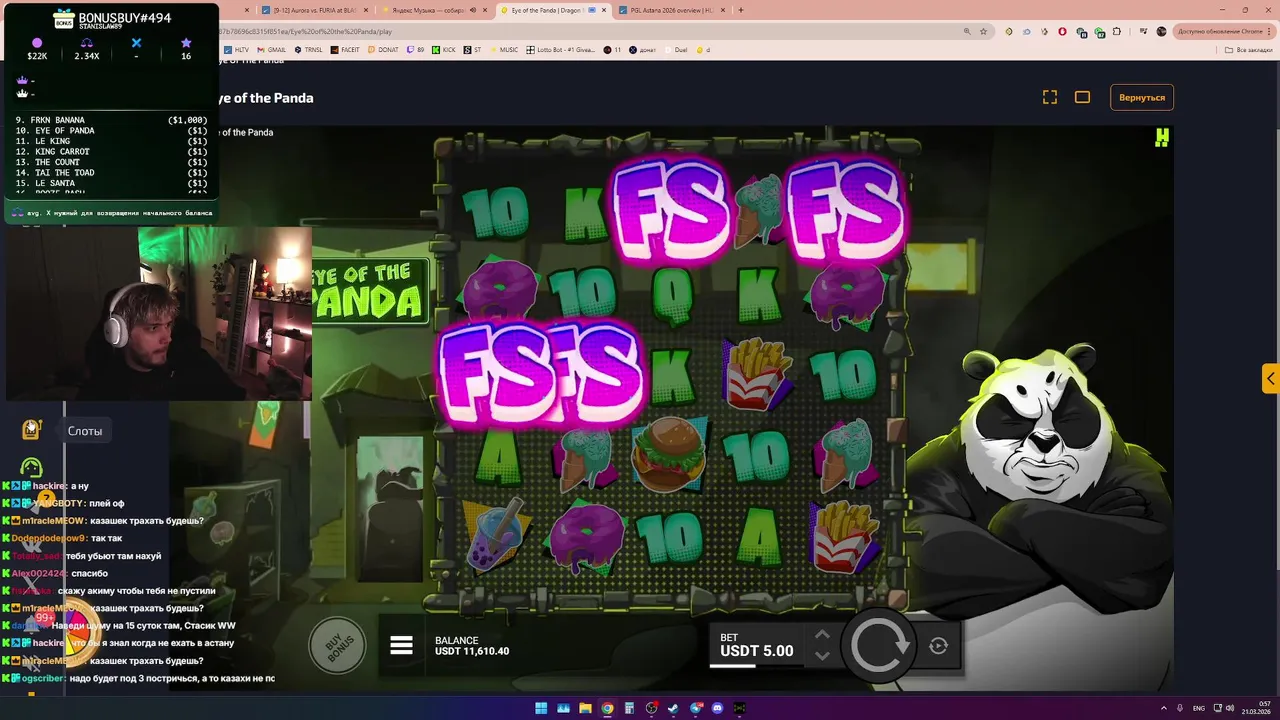Click the FRKN BANANA row in bonus list
This screenshot has width=1280, height=720.
pyautogui.click(x=111, y=120)
